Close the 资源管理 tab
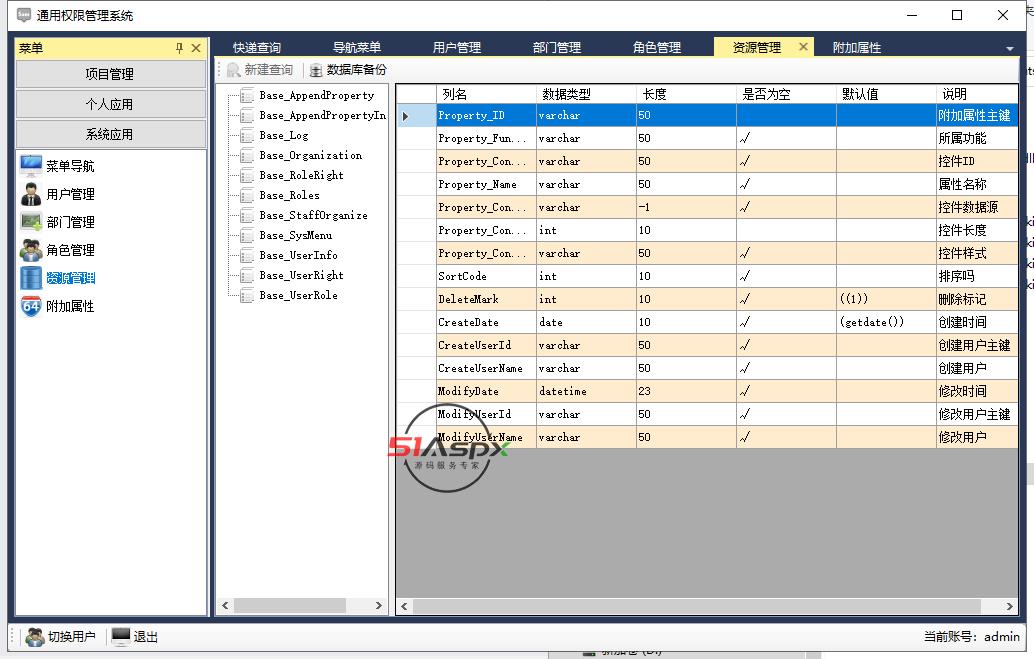Screen dimensions: 1034x659 click(803, 46)
